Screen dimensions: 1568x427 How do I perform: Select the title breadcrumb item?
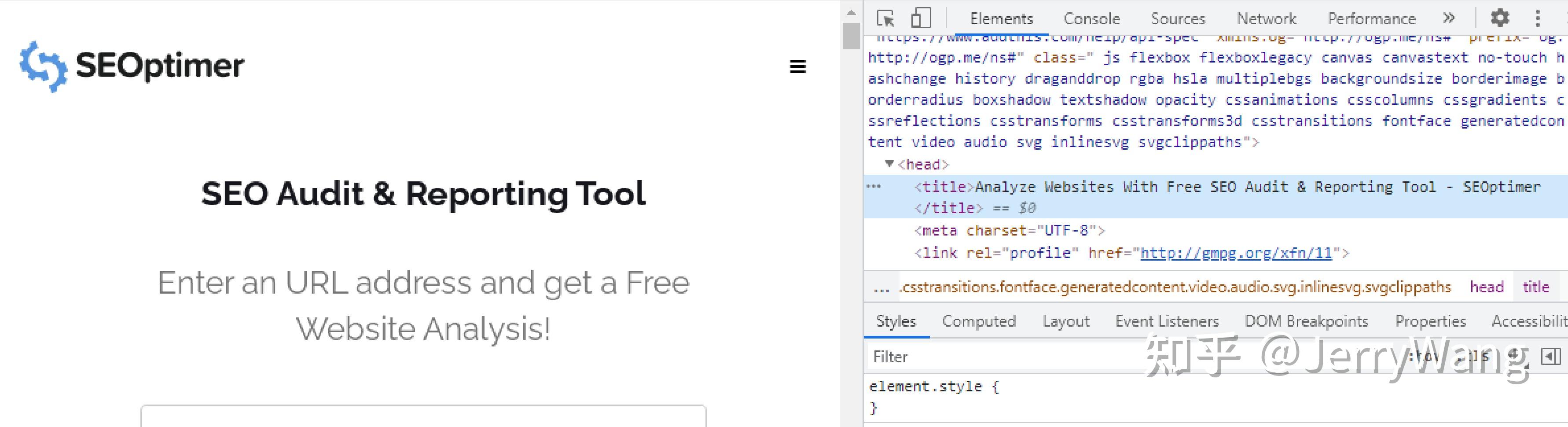pyautogui.click(x=1535, y=287)
